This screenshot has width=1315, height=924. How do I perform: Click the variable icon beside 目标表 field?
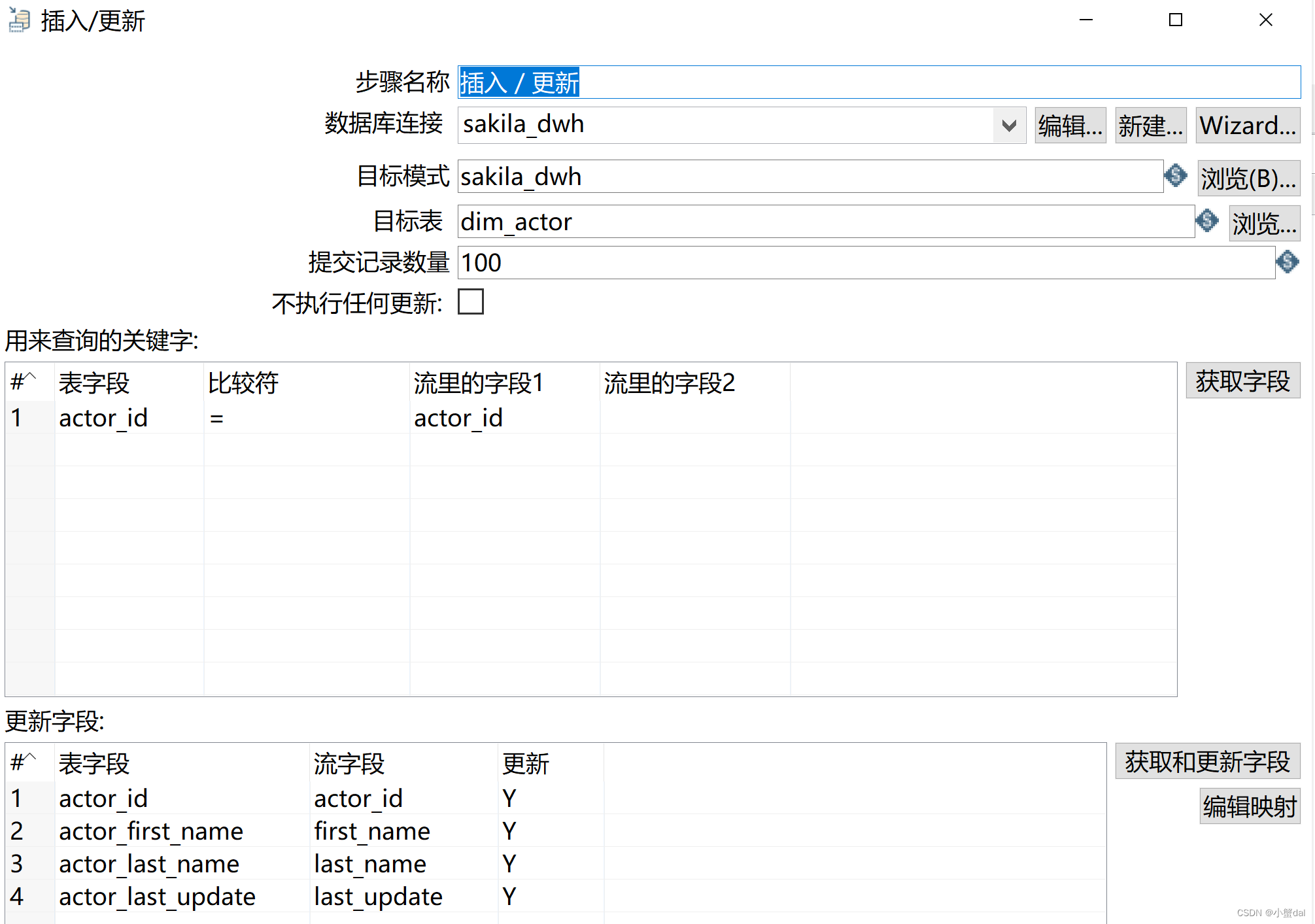pyautogui.click(x=1206, y=221)
